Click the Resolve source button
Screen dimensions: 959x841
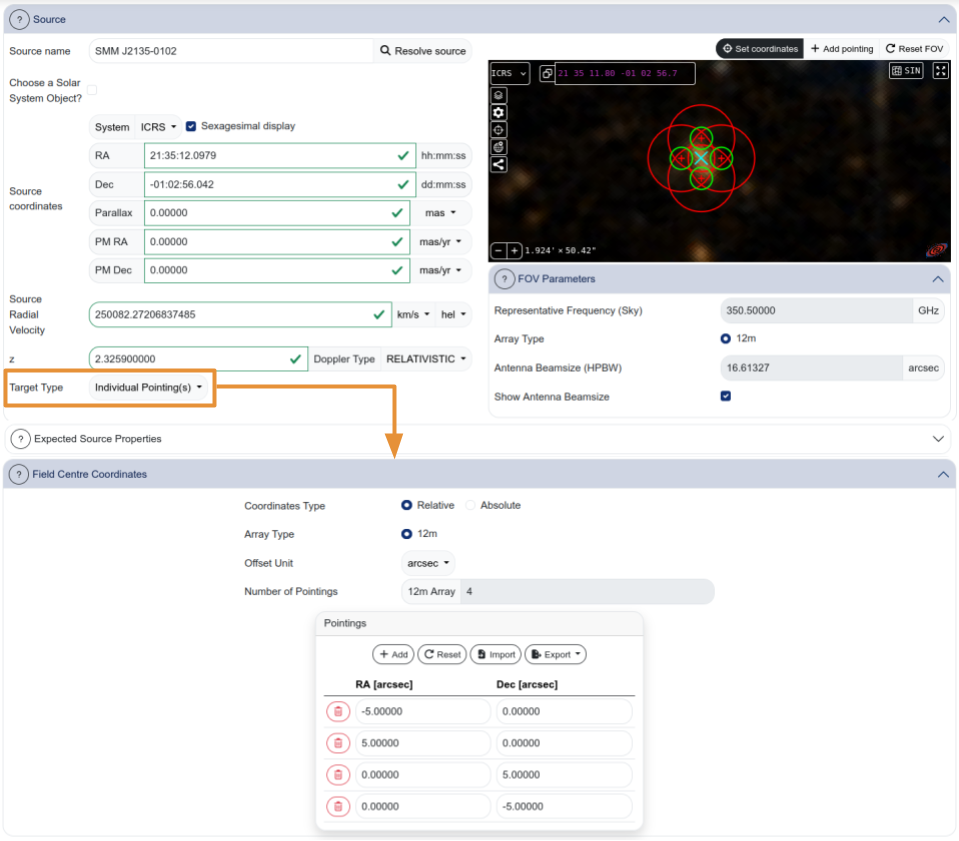[423, 51]
